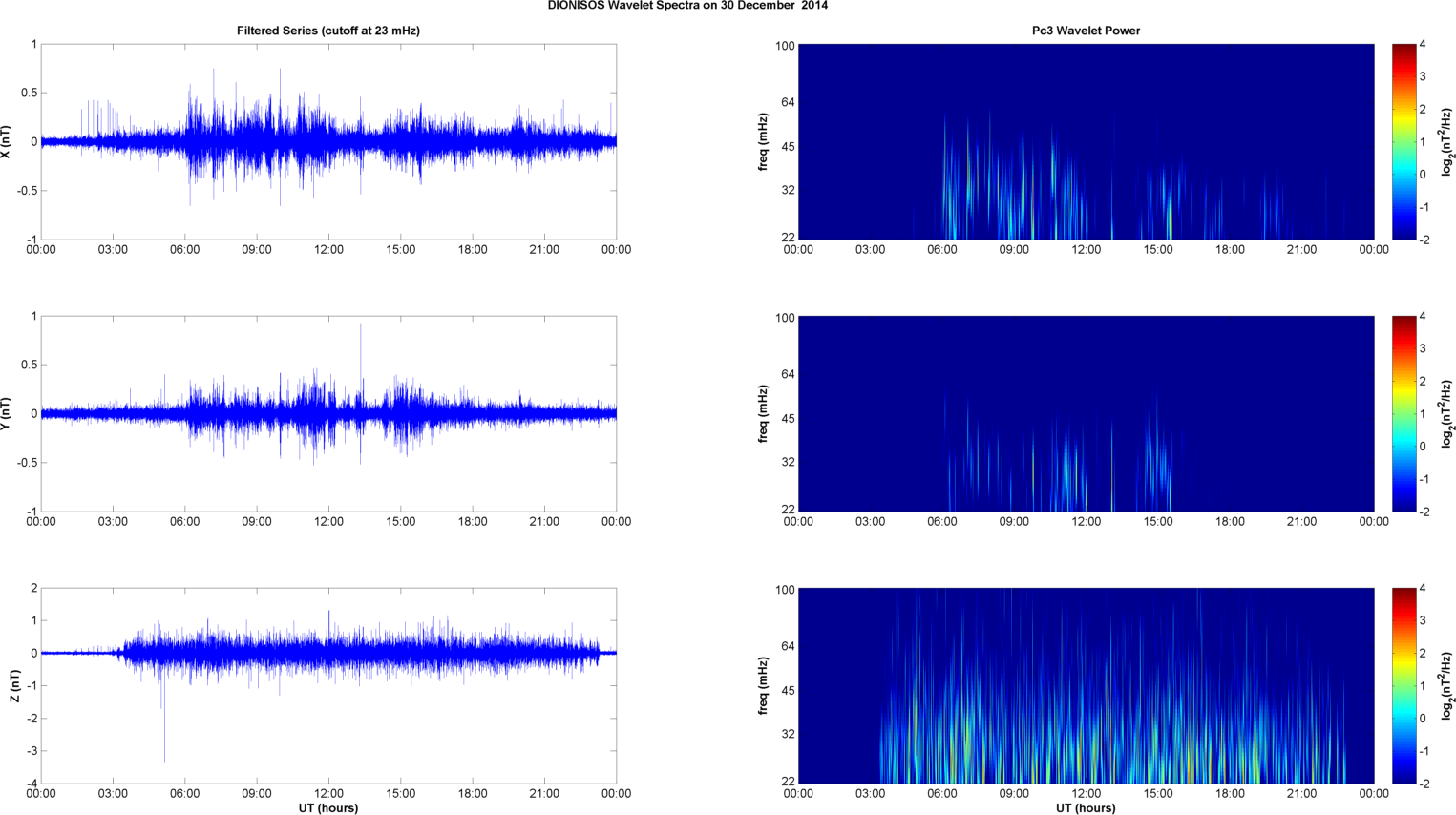Click the 32 frequency tick on Z spectrogram
Screen dimensions: 1456x815
(x=788, y=735)
